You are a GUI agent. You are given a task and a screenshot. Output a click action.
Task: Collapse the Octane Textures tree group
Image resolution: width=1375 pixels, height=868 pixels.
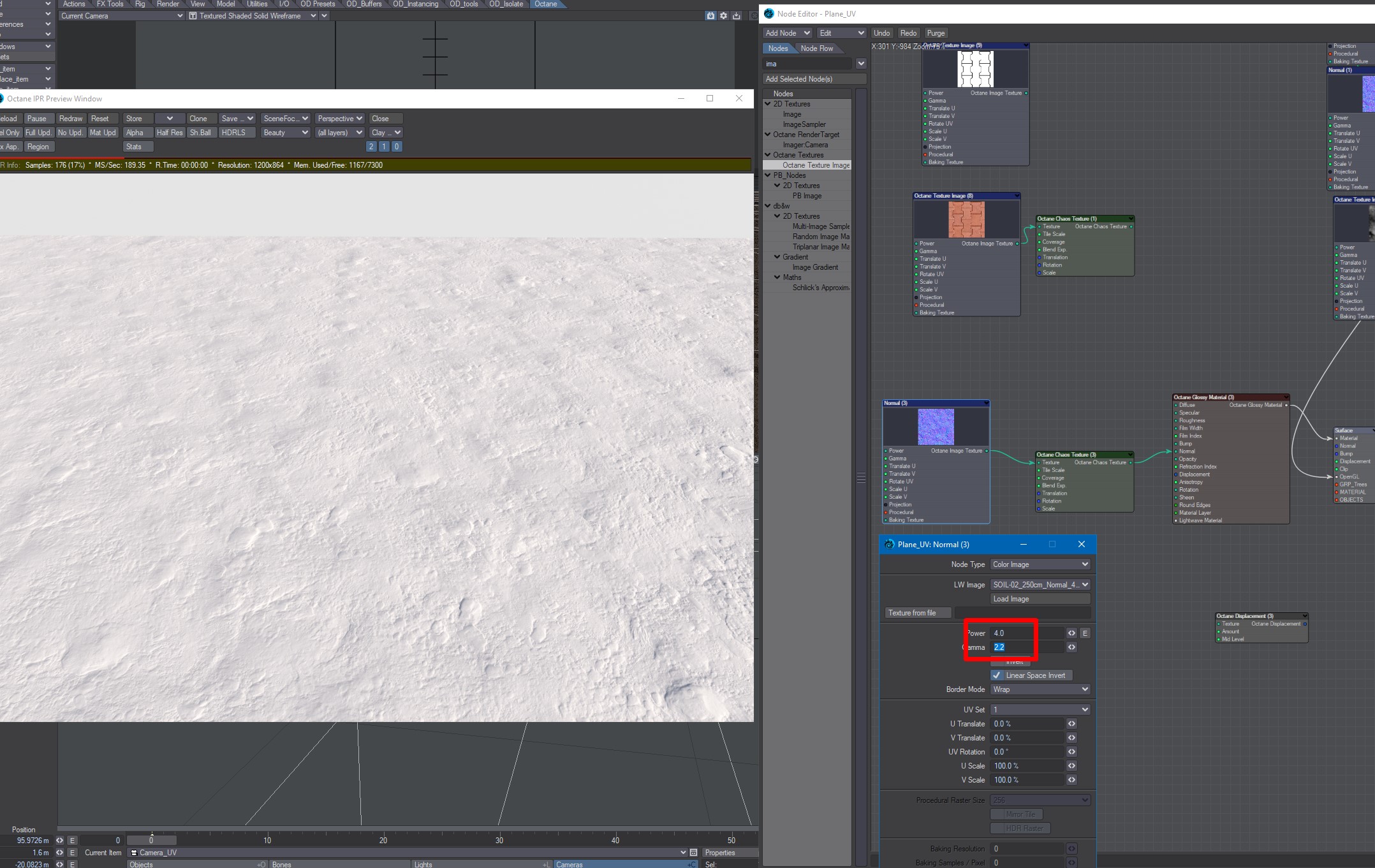click(768, 155)
